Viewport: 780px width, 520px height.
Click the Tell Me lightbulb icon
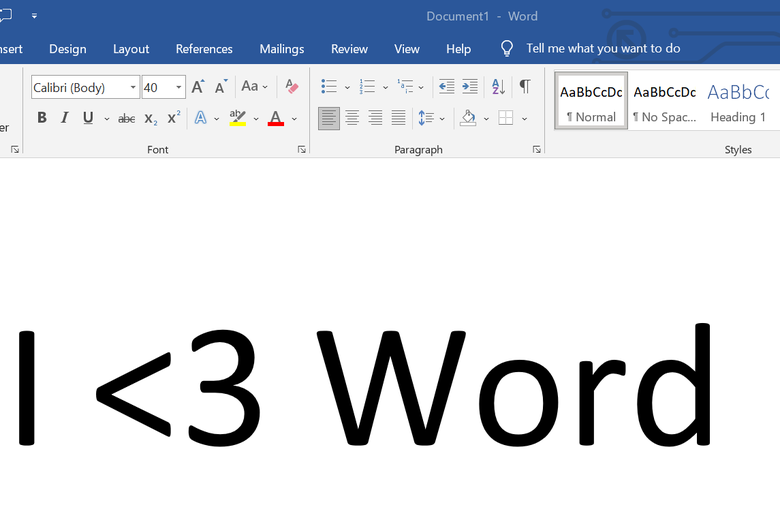pyautogui.click(x=506, y=48)
